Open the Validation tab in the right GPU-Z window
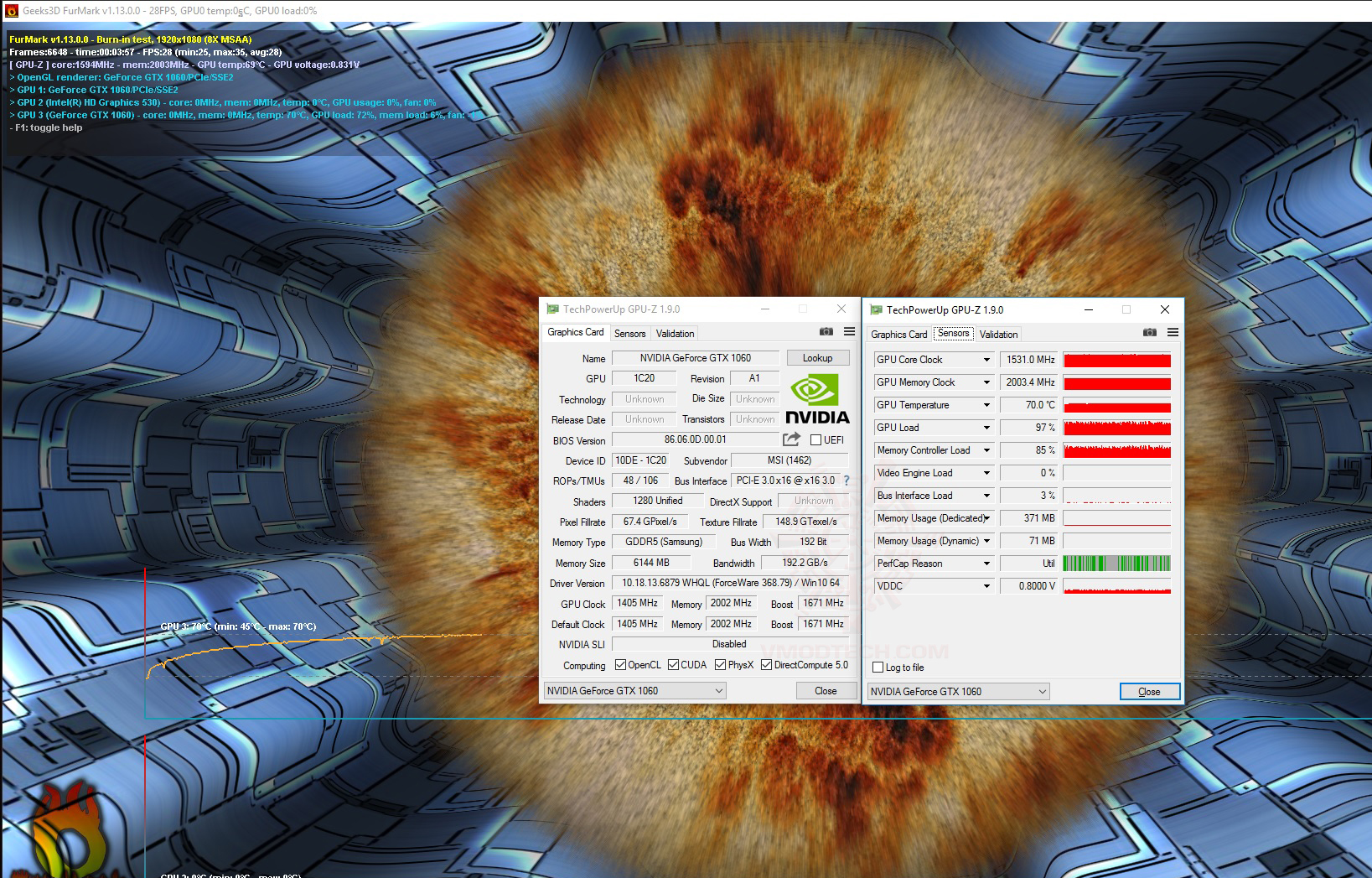The width and height of the screenshot is (1372, 878). 998,335
